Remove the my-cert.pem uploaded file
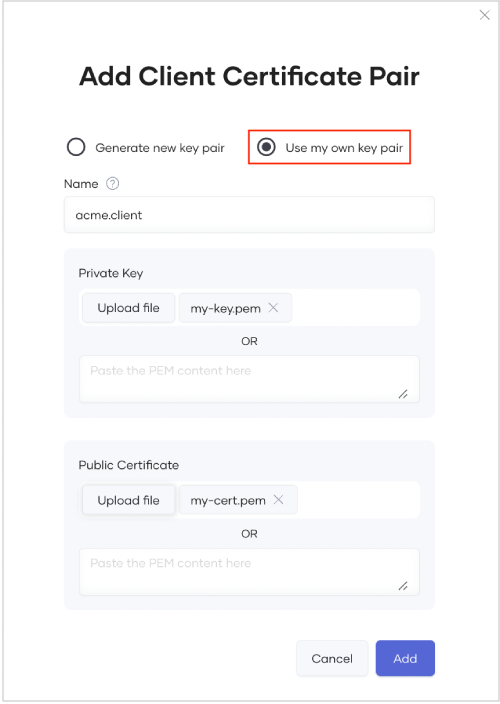The width and height of the screenshot is (500, 704). (x=278, y=499)
